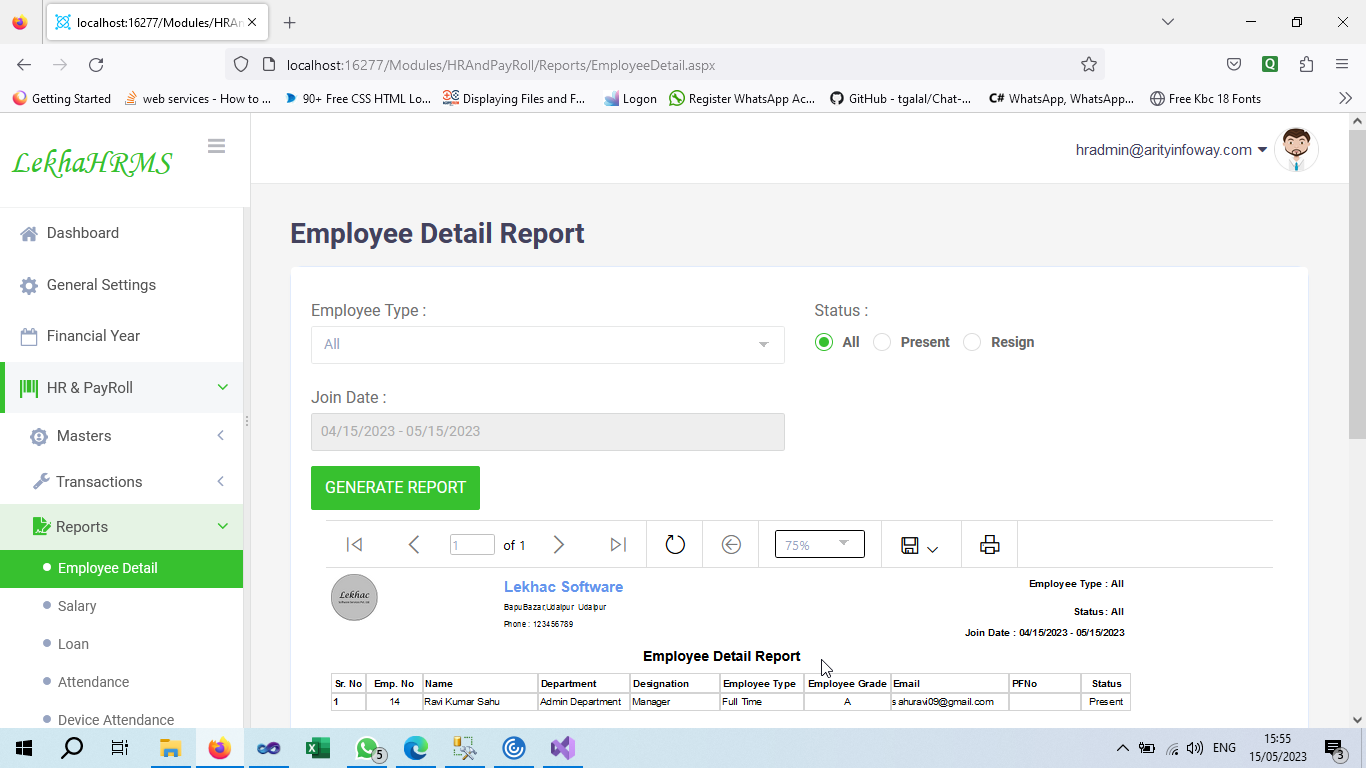Select the Resign status radio button
The image size is (1366, 768).
tap(972, 342)
